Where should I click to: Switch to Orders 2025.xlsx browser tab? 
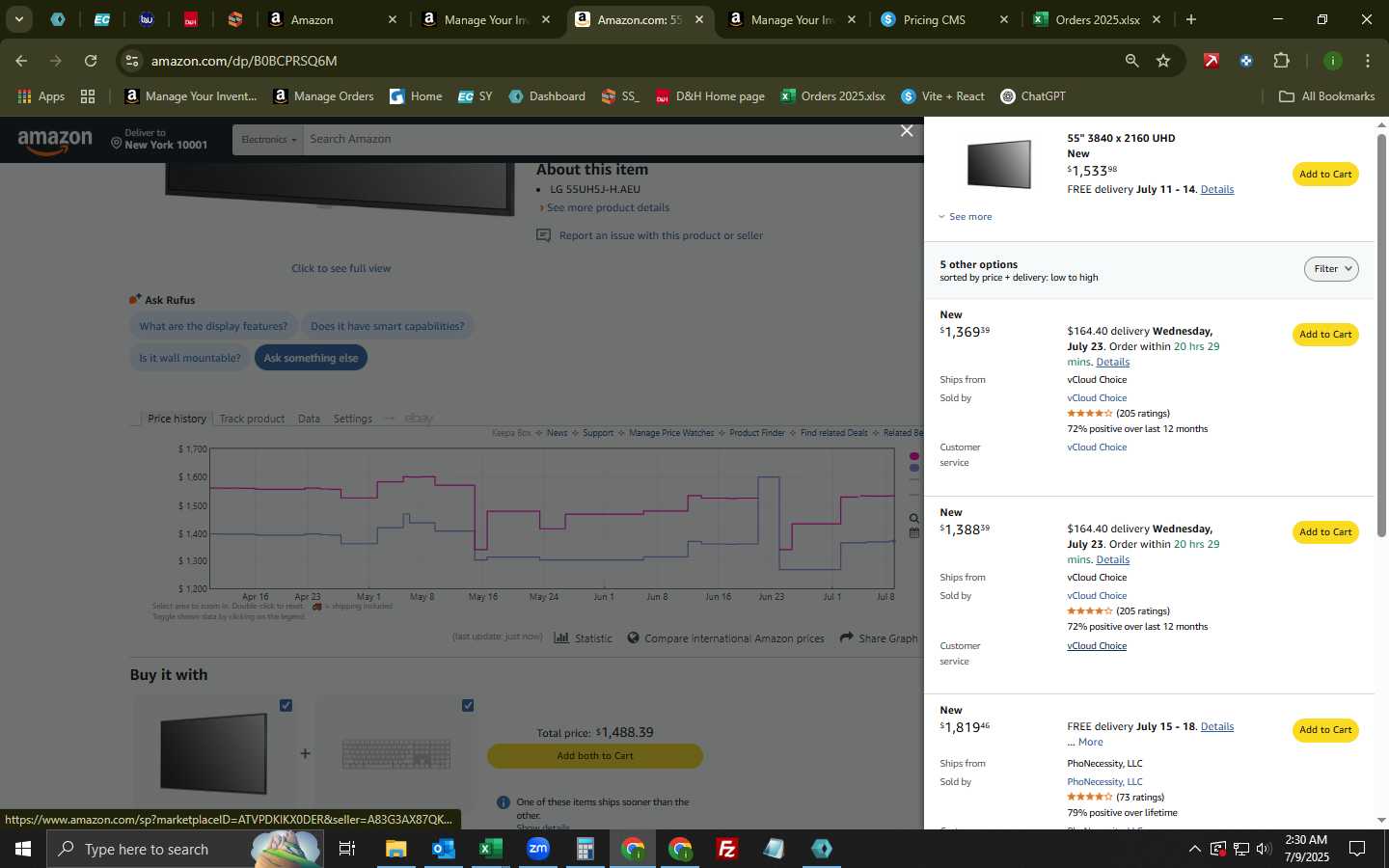tap(1097, 19)
